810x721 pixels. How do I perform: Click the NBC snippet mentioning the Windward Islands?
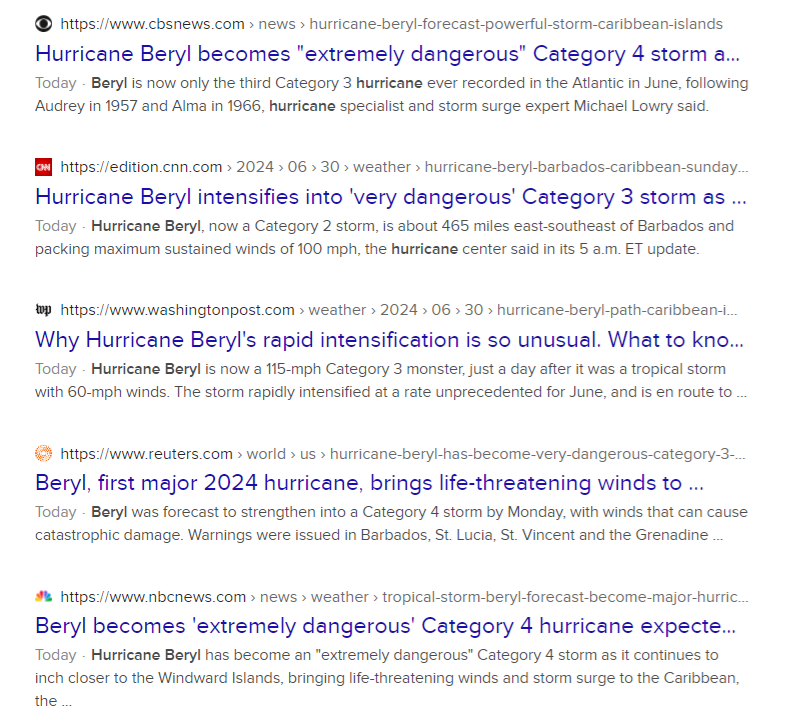(390, 667)
